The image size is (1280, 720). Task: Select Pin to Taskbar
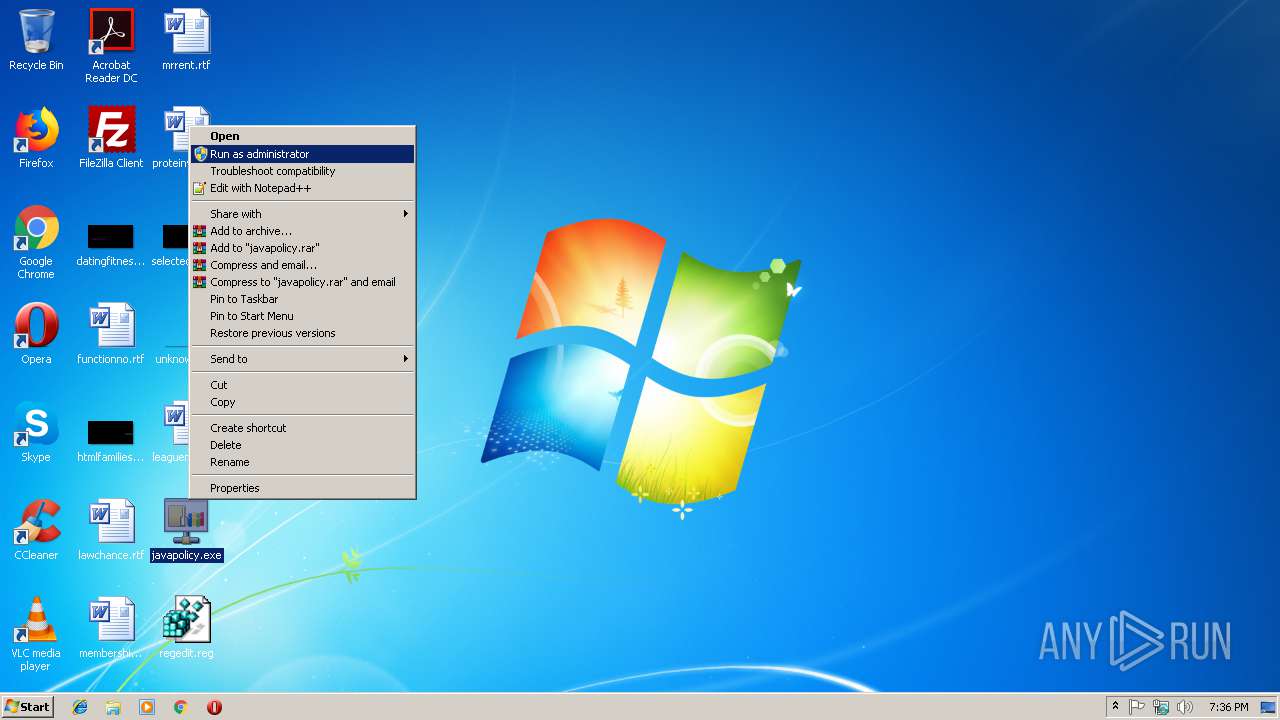(303, 299)
